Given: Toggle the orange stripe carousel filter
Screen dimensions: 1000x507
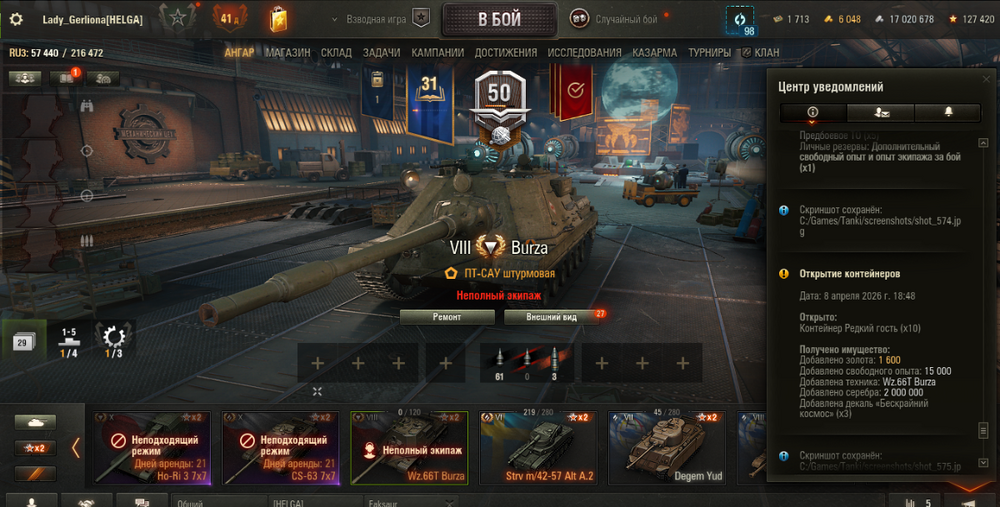Looking at the screenshot, I should pos(35,473).
